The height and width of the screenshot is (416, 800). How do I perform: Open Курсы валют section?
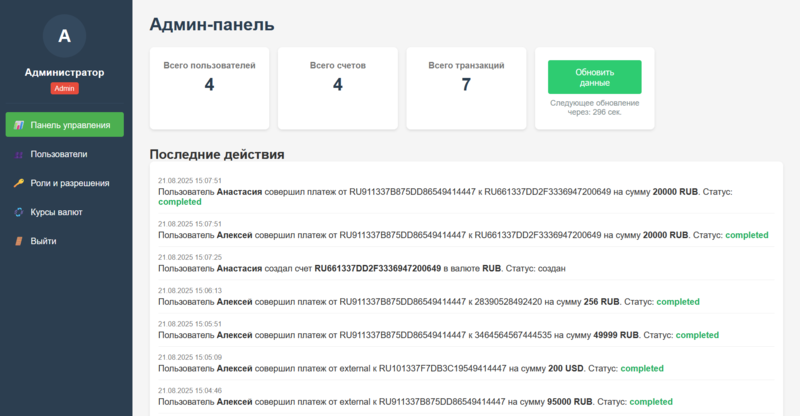tap(65, 212)
